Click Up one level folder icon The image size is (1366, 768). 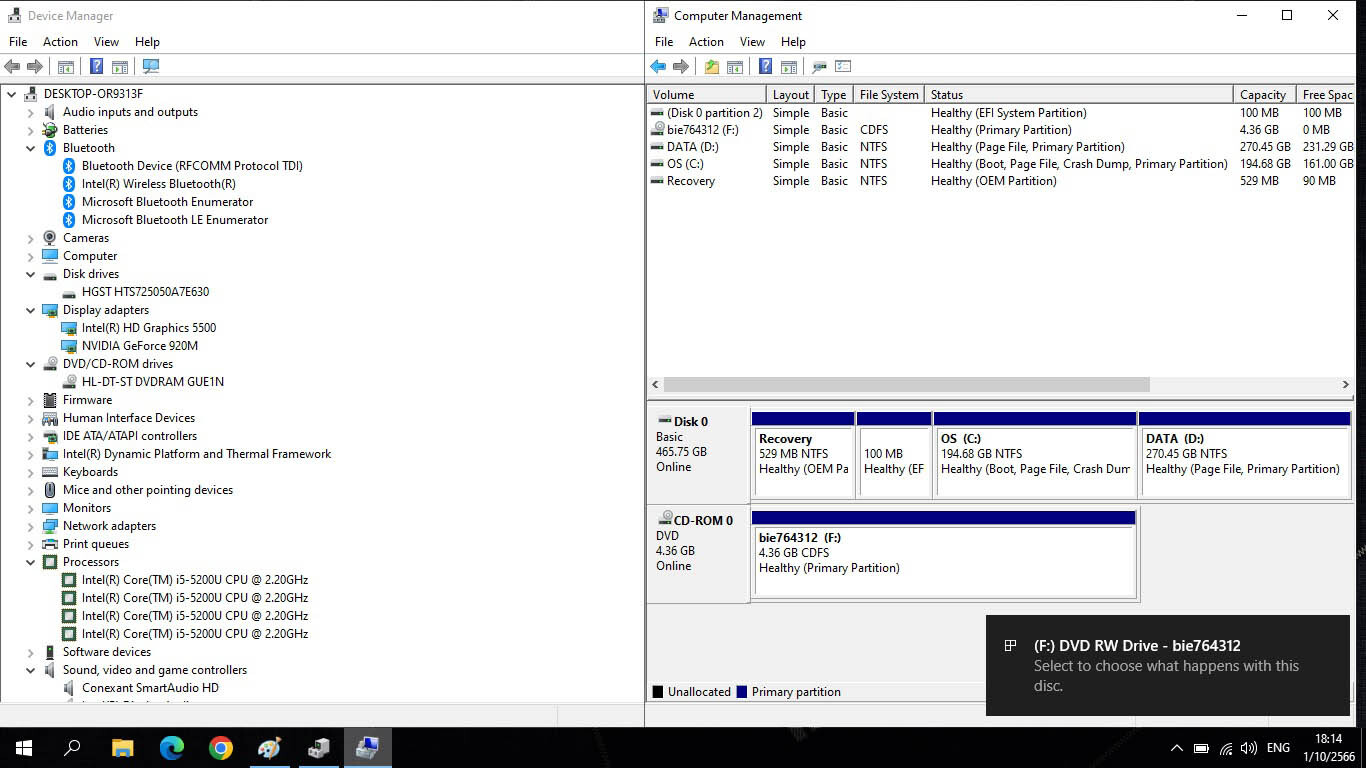(x=711, y=67)
